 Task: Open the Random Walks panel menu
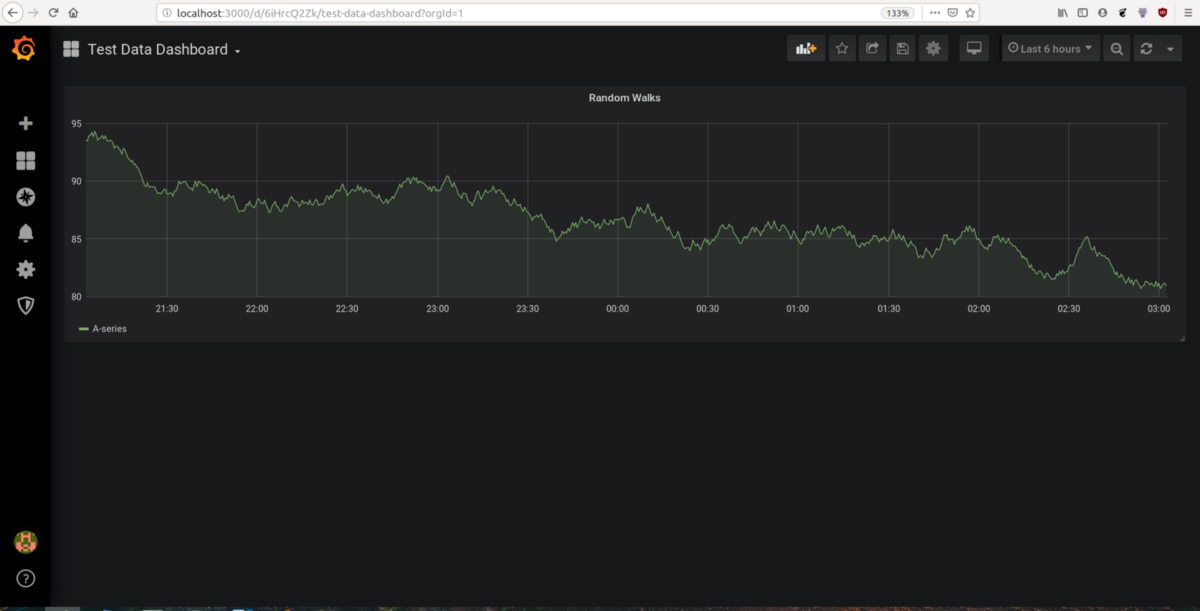[x=623, y=97]
